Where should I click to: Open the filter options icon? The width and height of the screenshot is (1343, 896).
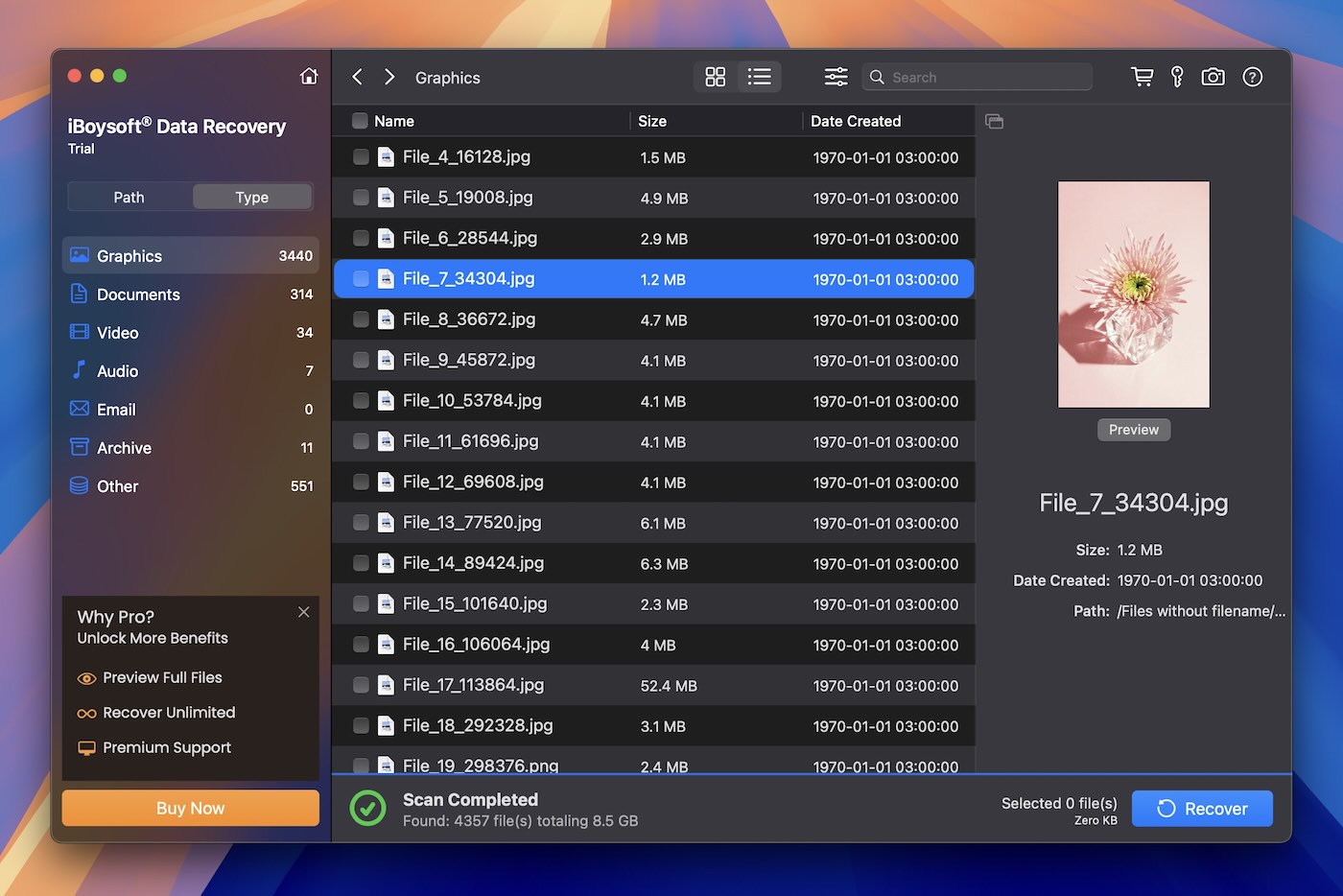(x=836, y=77)
